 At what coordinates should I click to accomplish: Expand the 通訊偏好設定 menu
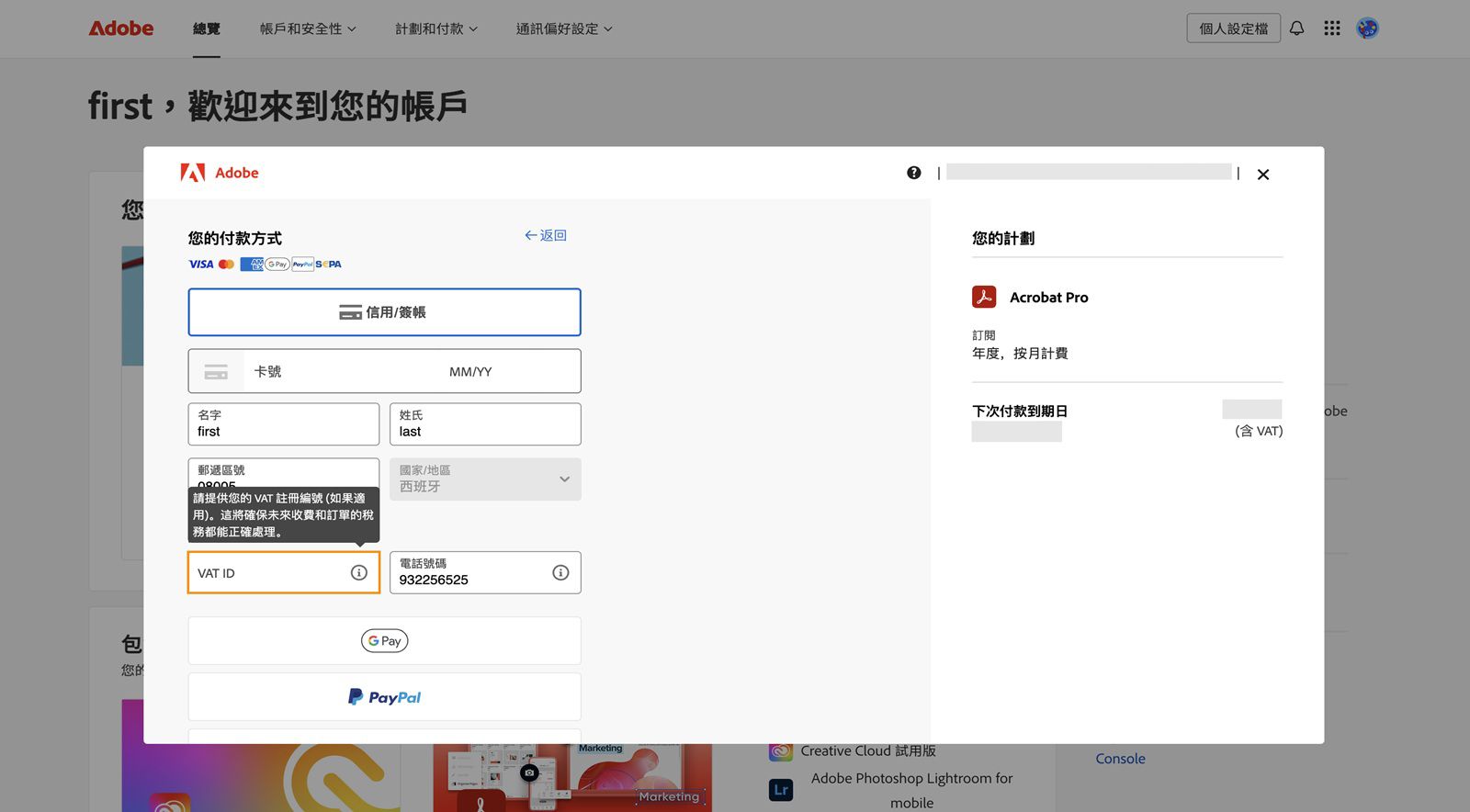(x=564, y=28)
